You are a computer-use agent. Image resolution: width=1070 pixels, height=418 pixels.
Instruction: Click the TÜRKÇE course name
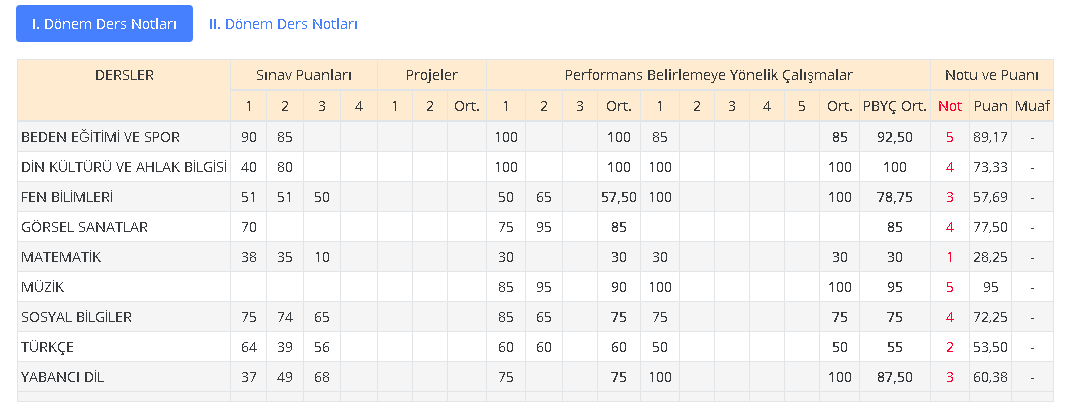(49, 347)
